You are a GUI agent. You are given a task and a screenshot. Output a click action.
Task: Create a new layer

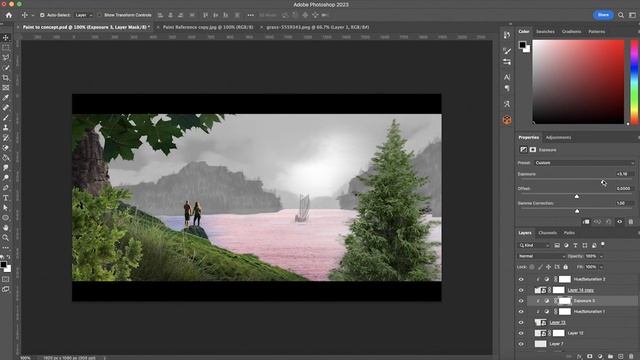[620, 356]
